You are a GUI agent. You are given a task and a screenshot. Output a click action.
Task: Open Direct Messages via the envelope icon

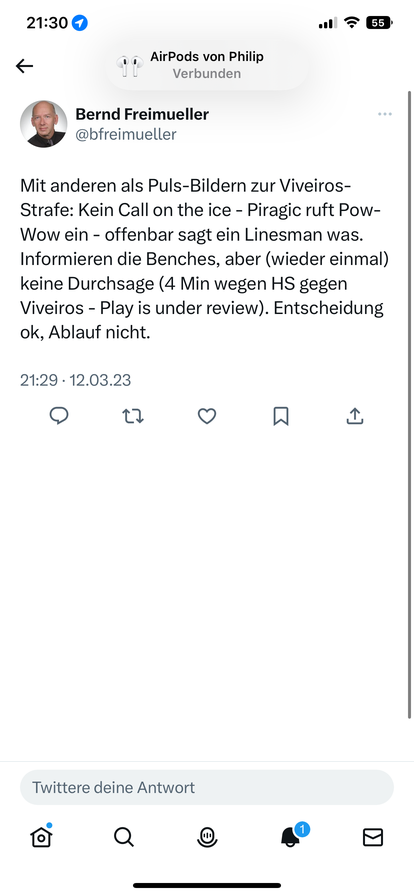click(373, 837)
